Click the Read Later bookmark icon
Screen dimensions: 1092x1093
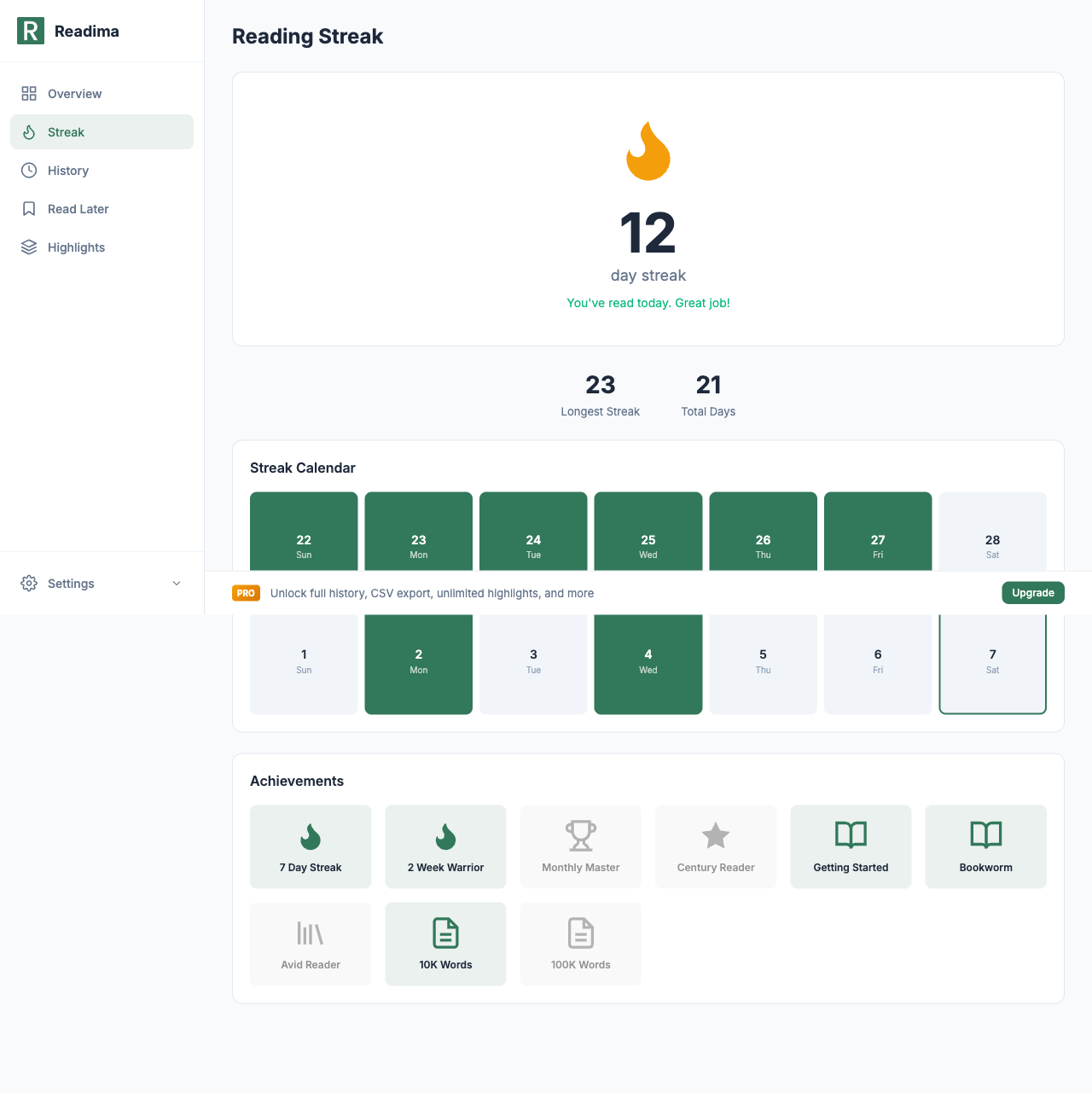click(29, 208)
